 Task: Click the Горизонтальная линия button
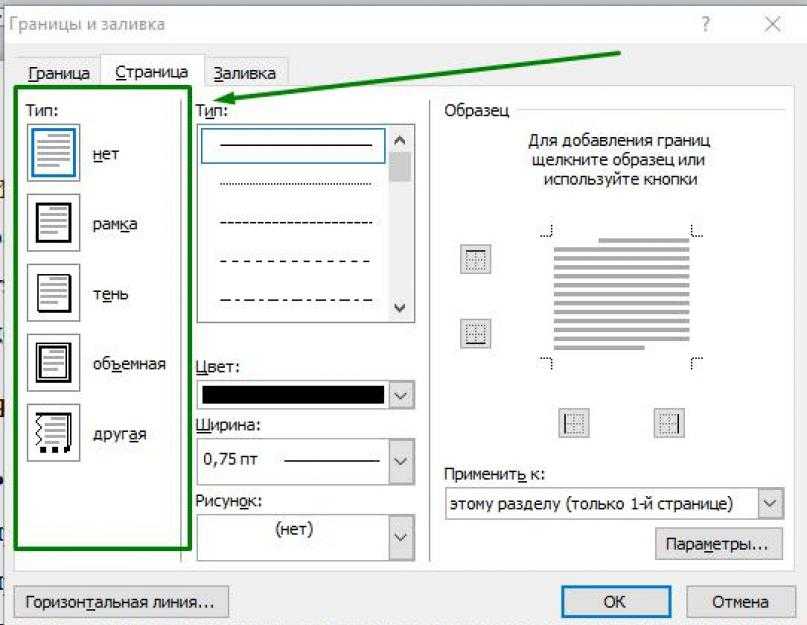pyautogui.click(x=121, y=601)
